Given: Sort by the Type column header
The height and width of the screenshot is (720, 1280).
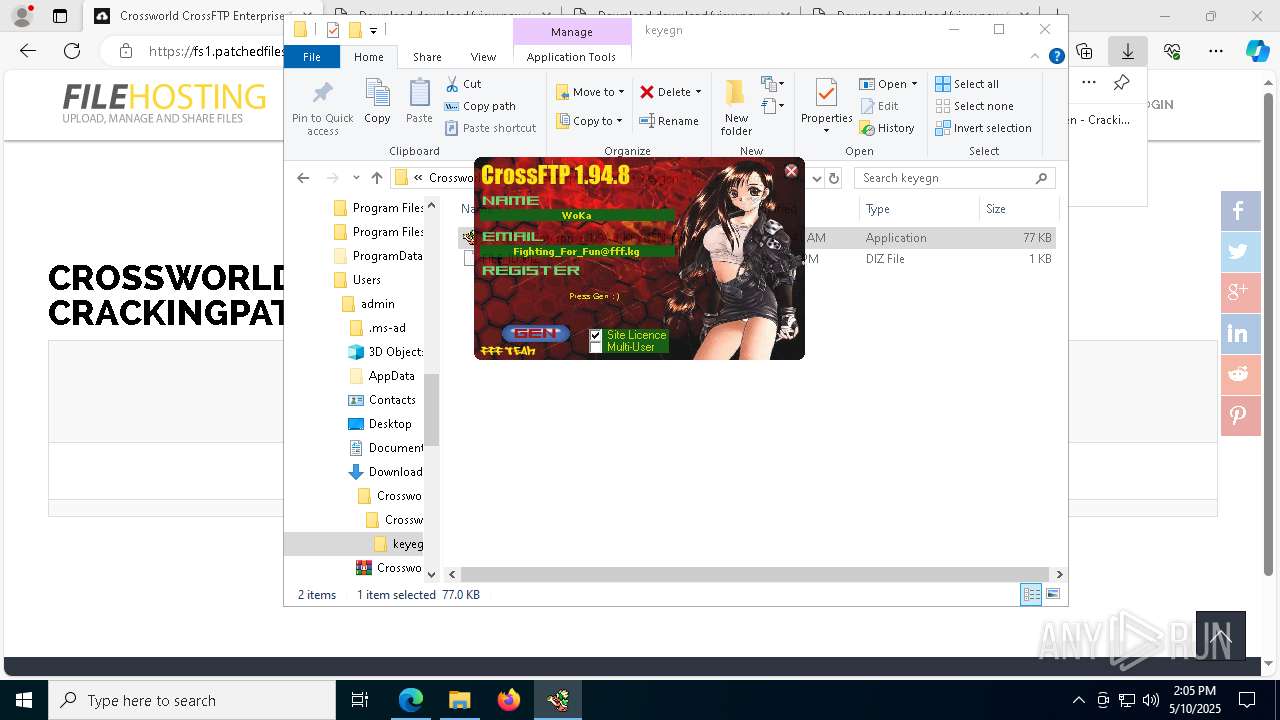Looking at the screenshot, I should click(919, 209).
